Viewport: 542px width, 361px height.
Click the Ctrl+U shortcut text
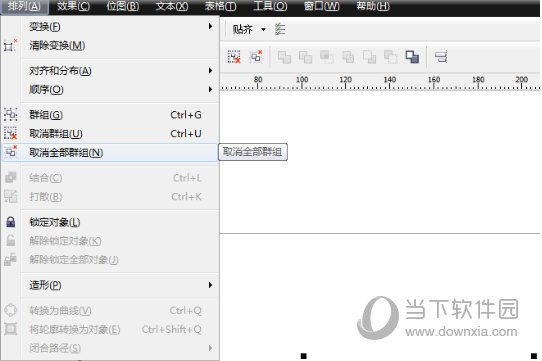(x=186, y=133)
